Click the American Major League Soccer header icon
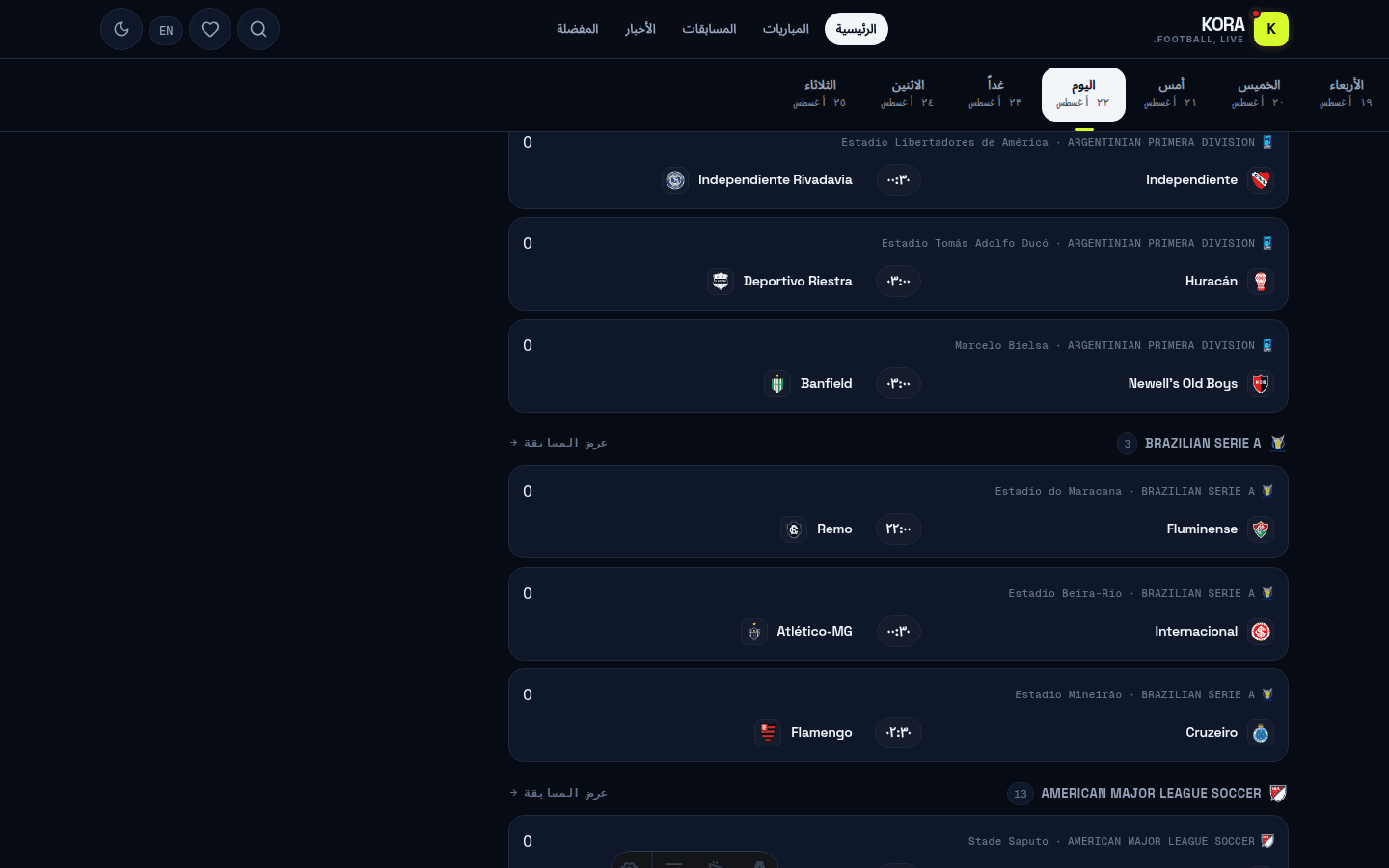1389x868 pixels. [1278, 794]
